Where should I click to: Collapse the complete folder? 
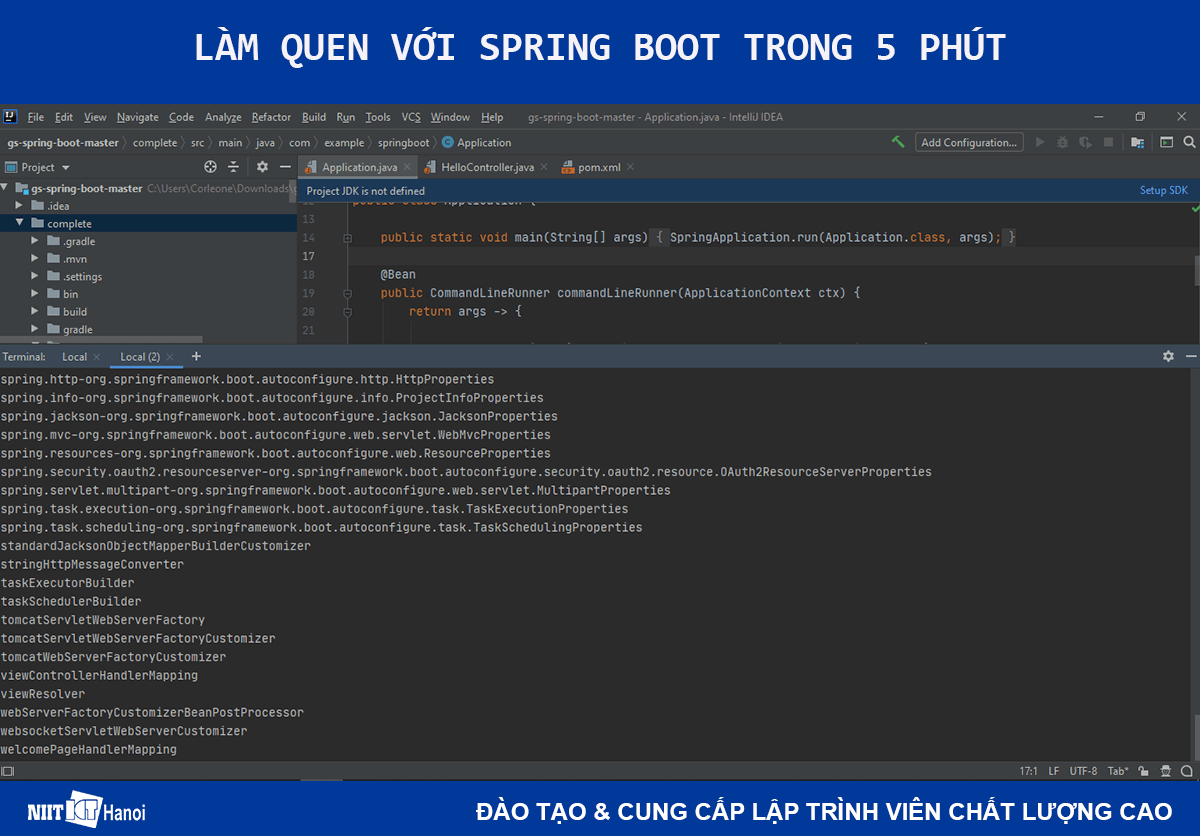(x=17, y=223)
